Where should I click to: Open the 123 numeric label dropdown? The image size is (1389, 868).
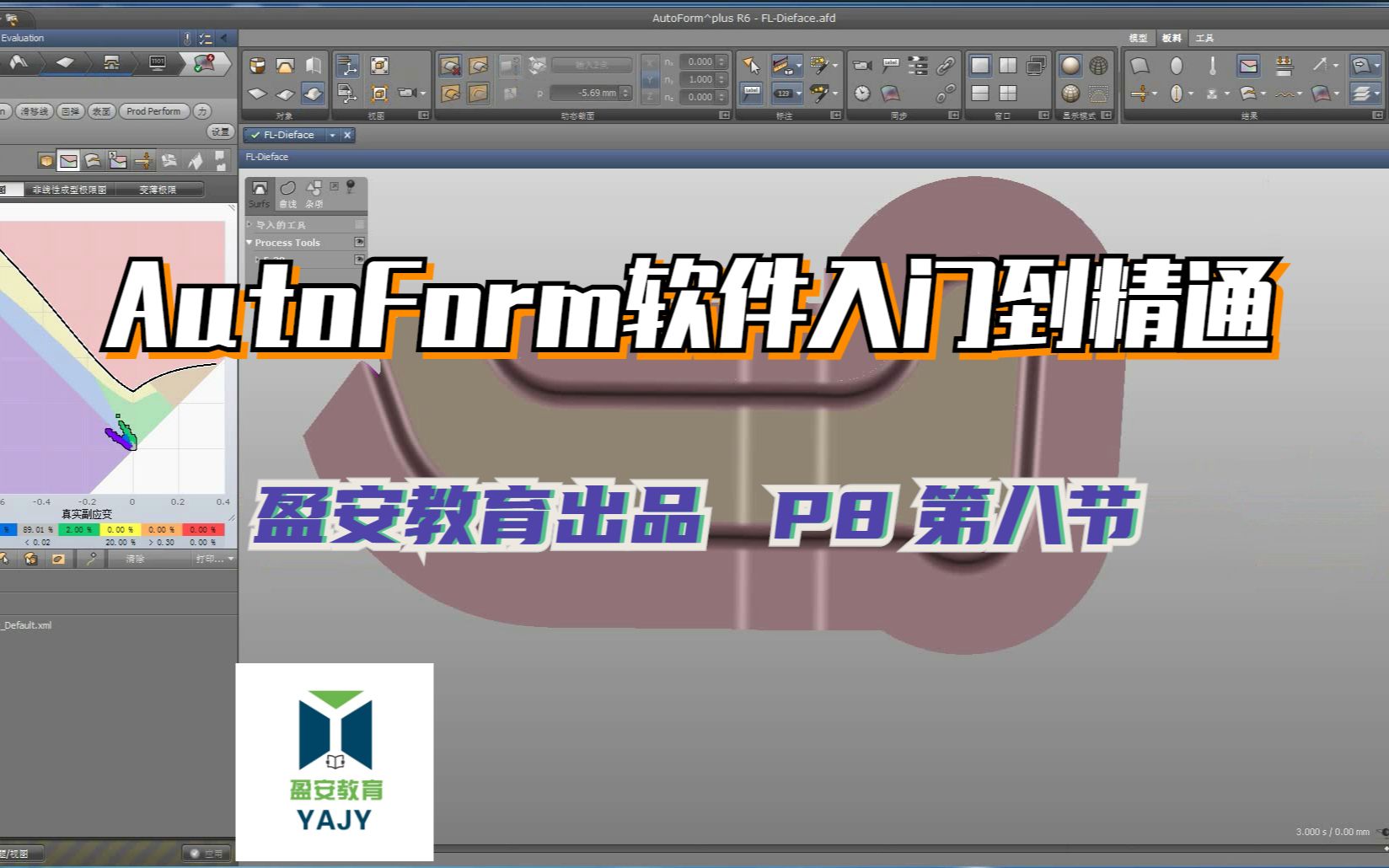[x=799, y=94]
